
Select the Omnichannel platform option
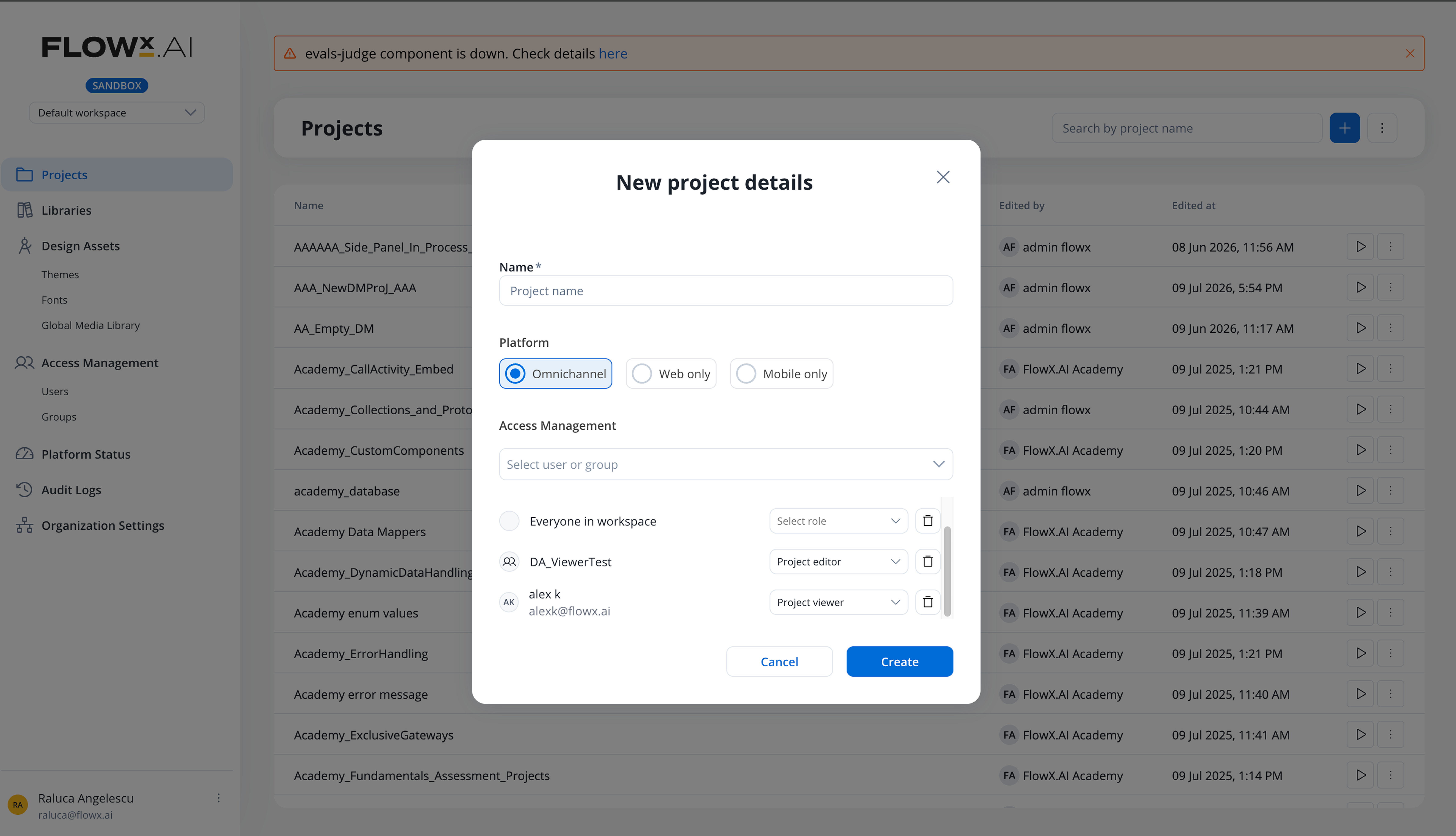pyautogui.click(x=555, y=374)
